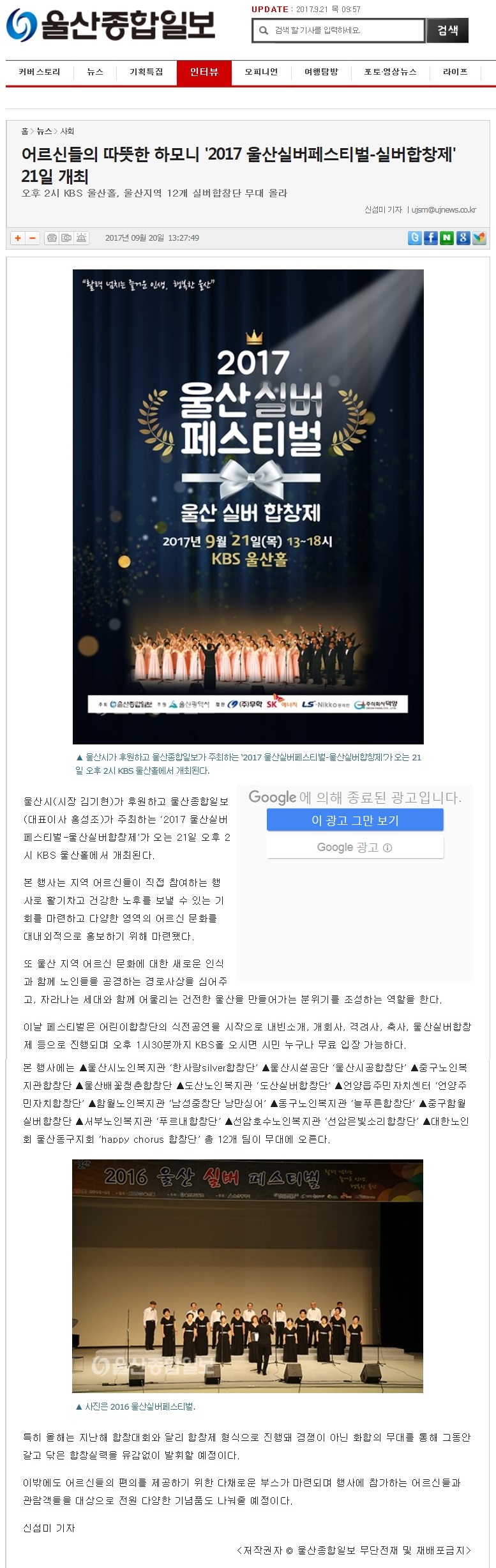This screenshot has width=496, height=1568.
Task: Share article via Google icon
Action: (463, 238)
